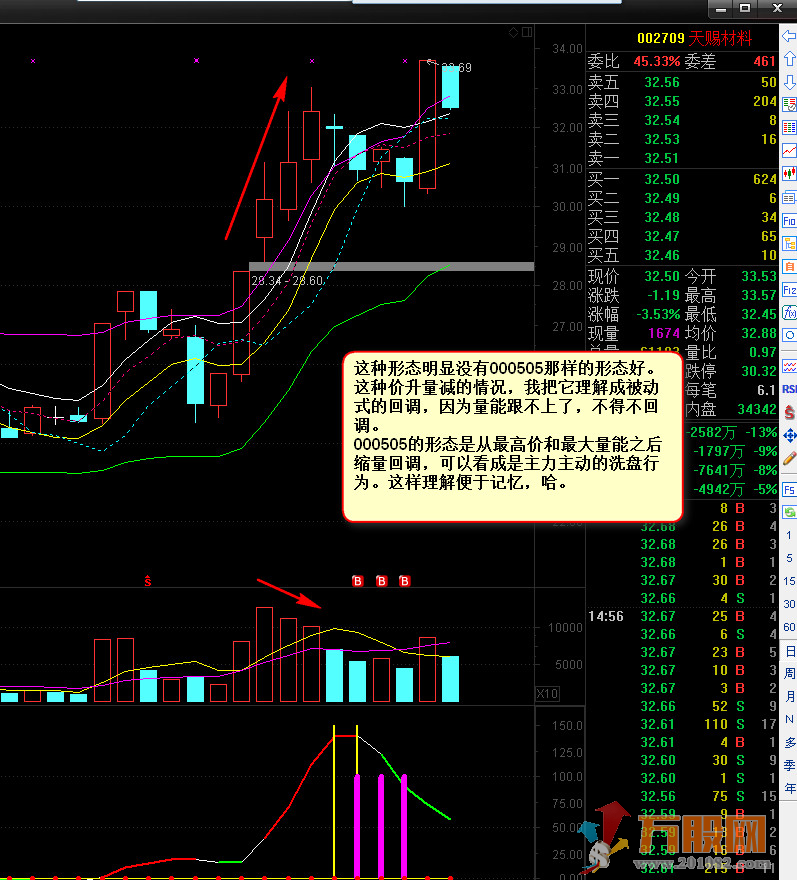The image size is (797, 880).
Task: Open the checklist report icon
Action: click(789, 105)
